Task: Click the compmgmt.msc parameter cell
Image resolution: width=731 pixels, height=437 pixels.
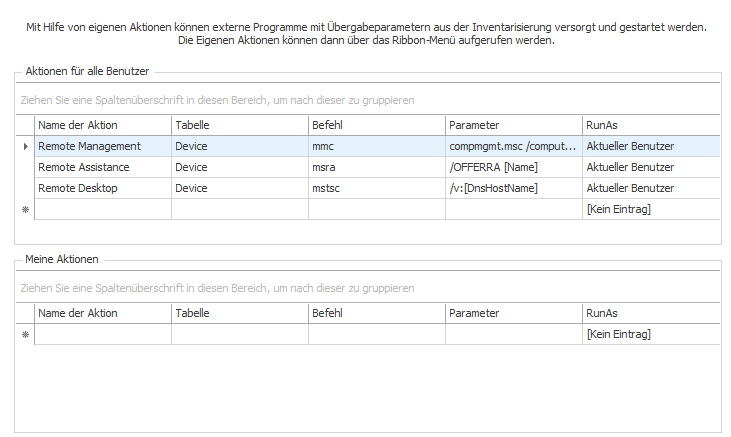Action: [514, 146]
